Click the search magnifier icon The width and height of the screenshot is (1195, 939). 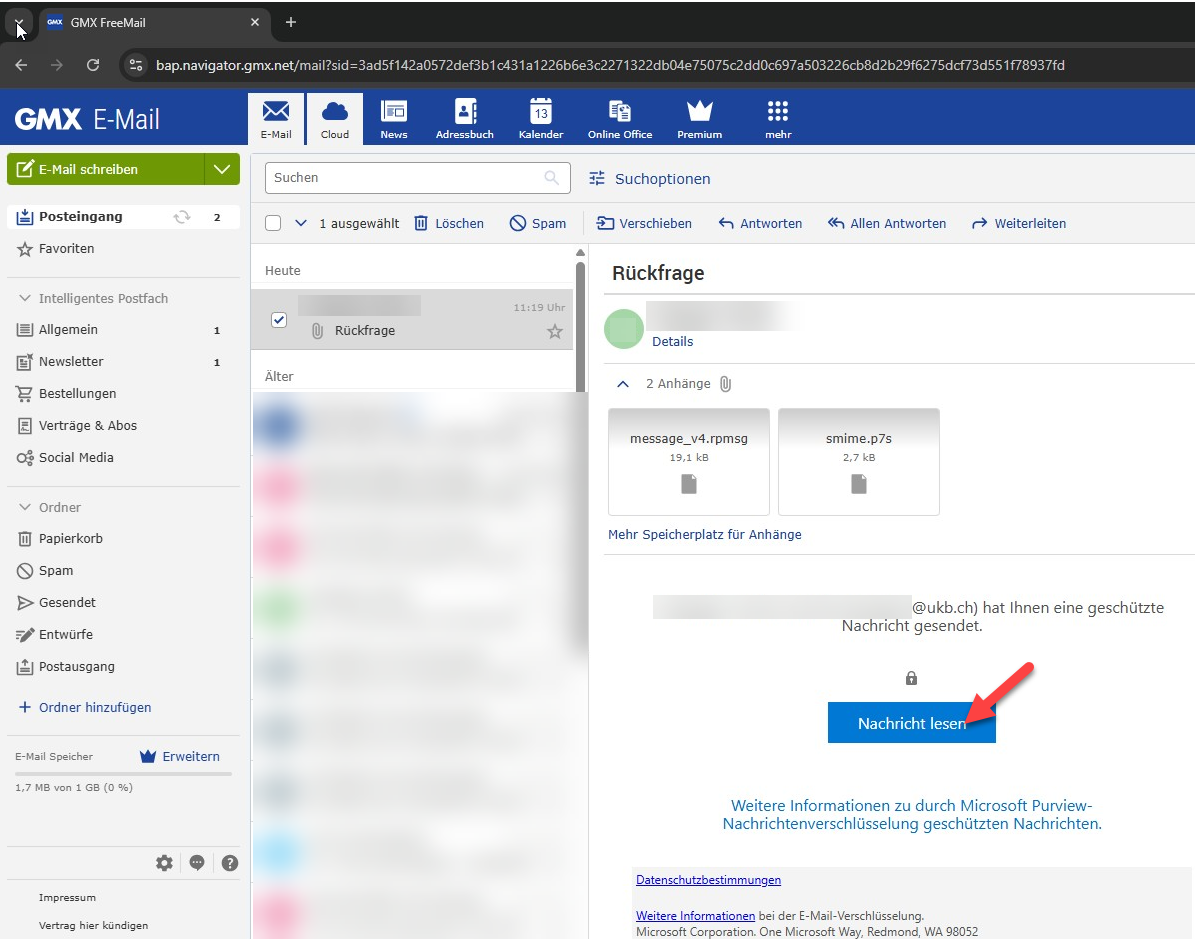click(552, 178)
